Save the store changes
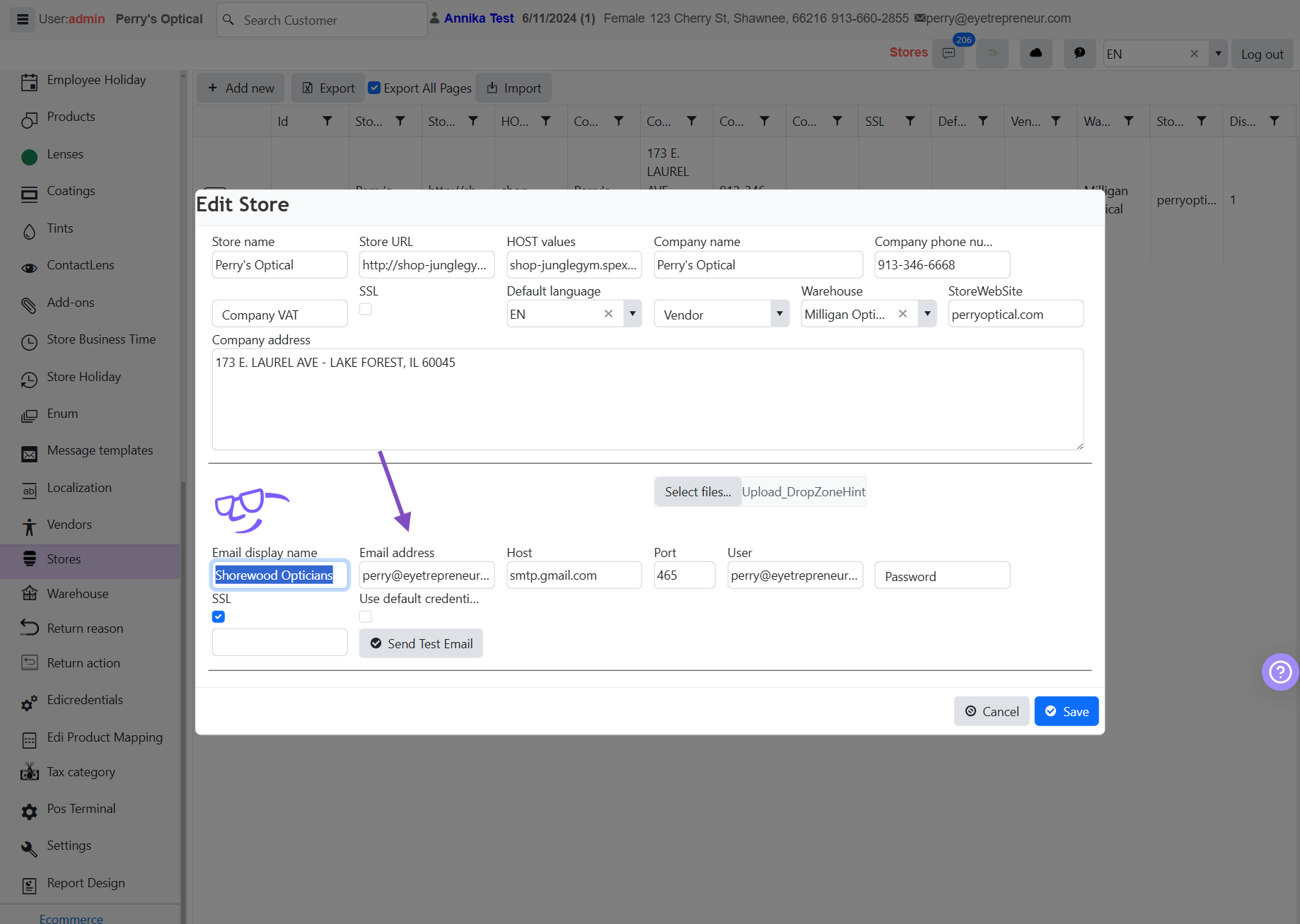 1067,711
